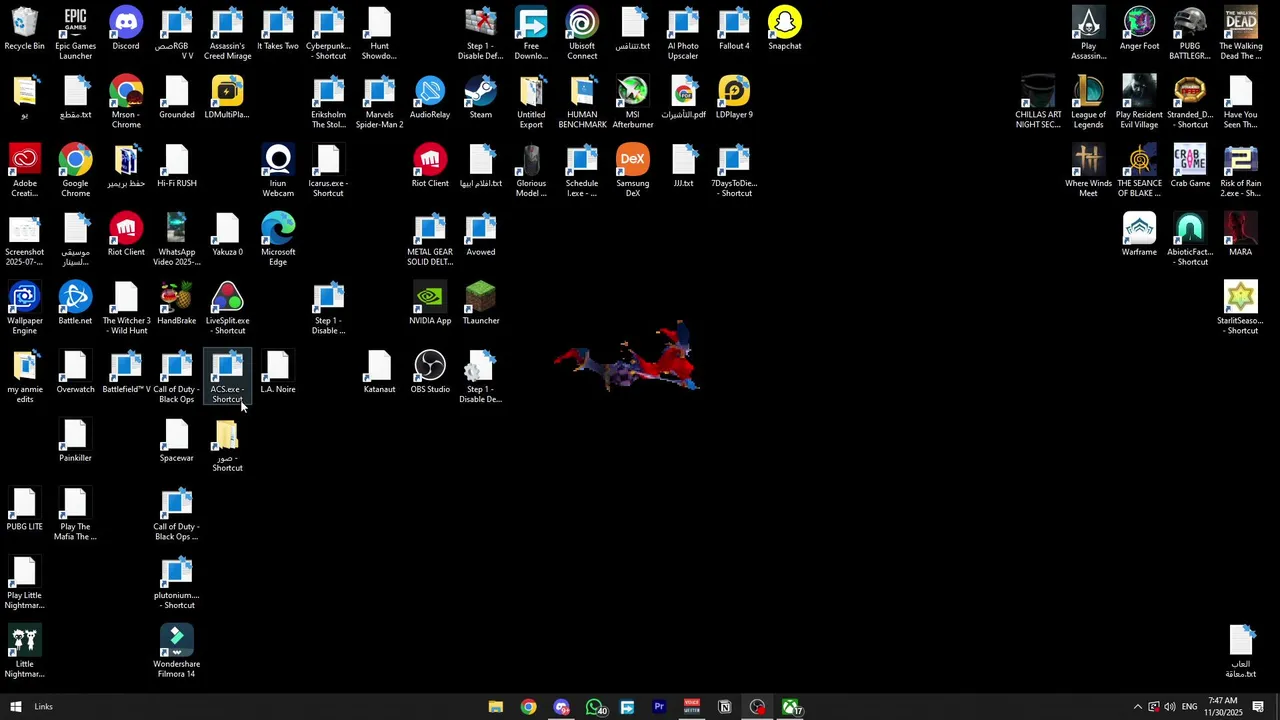Select the Wallpaper Engine icon
1280x720 pixels.
(25, 309)
